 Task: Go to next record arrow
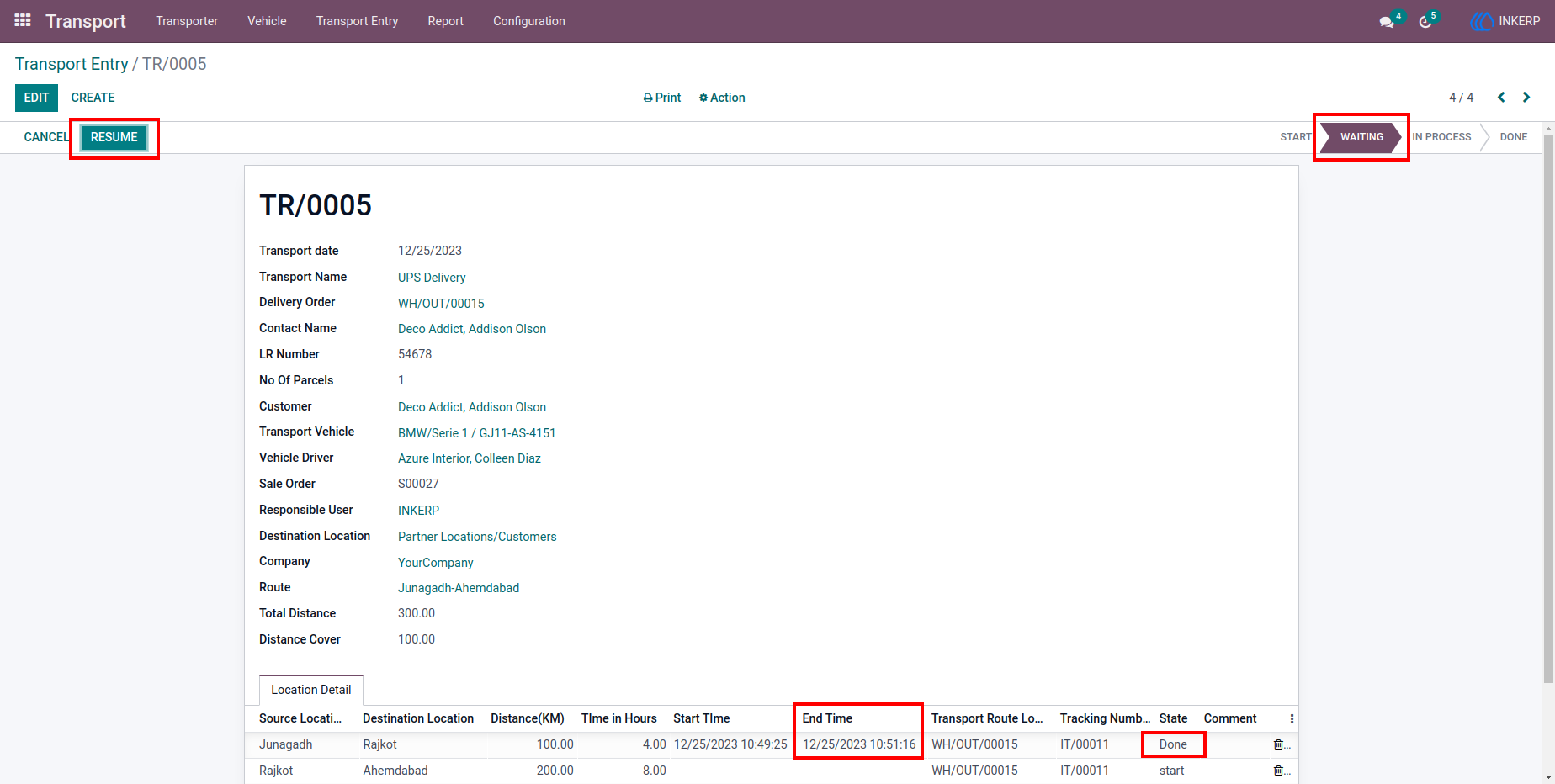[1526, 98]
